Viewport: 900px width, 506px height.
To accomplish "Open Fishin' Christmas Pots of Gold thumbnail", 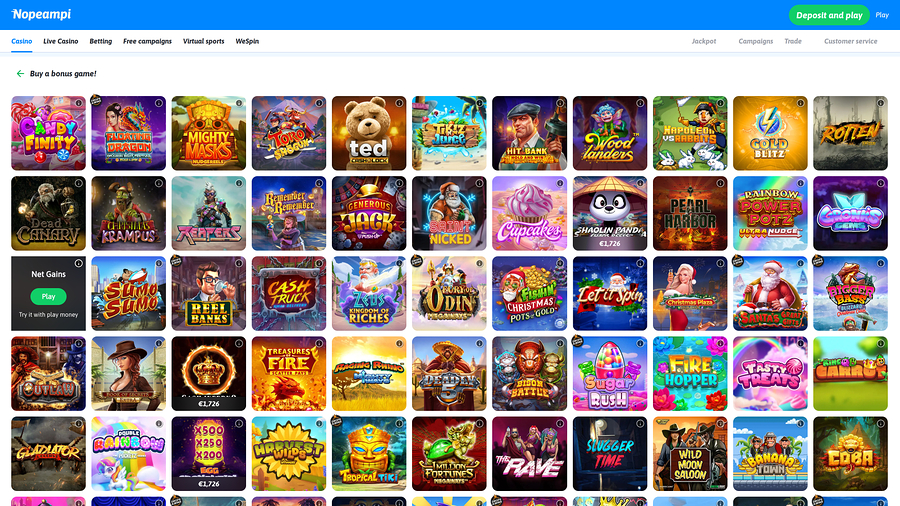I will [529, 294].
